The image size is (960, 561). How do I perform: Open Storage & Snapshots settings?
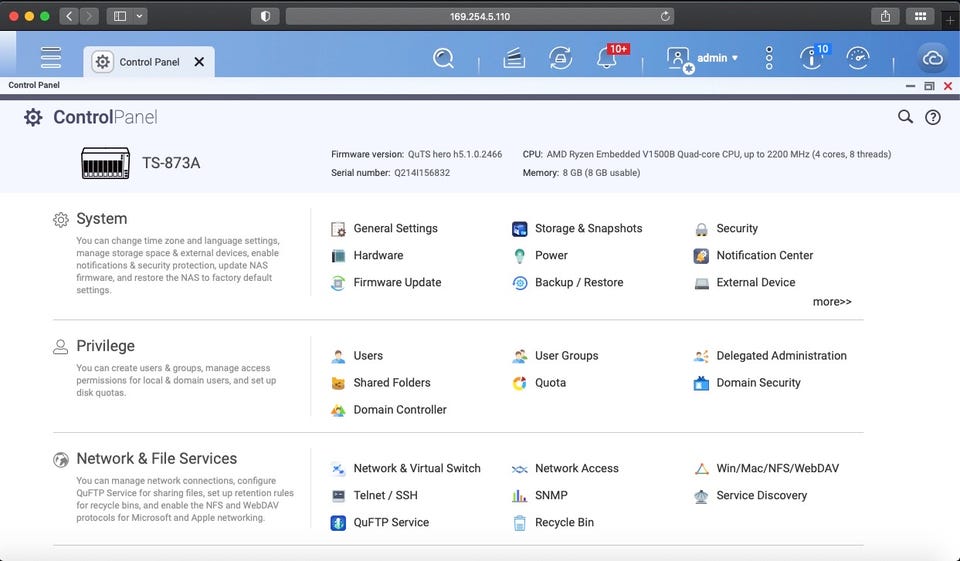(587, 228)
